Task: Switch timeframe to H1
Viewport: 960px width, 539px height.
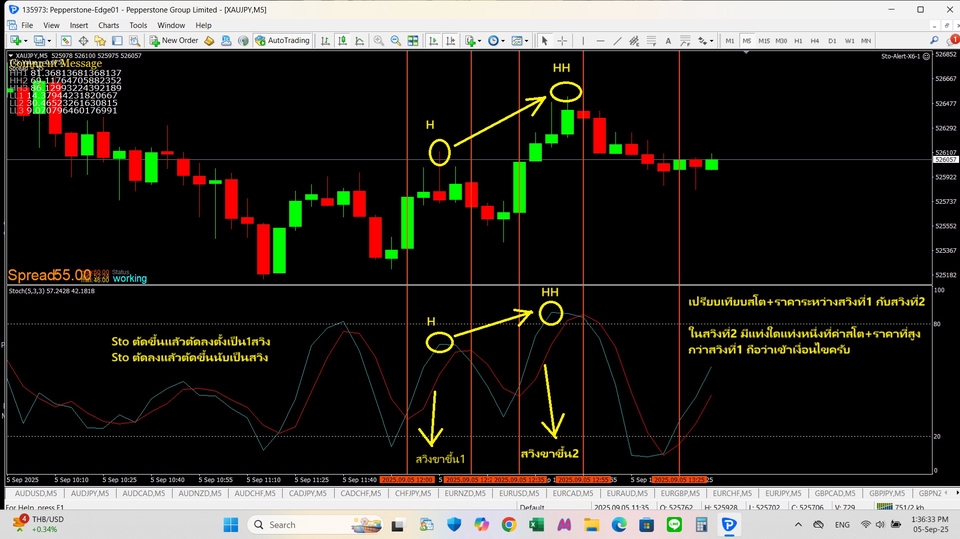Action: pos(798,40)
